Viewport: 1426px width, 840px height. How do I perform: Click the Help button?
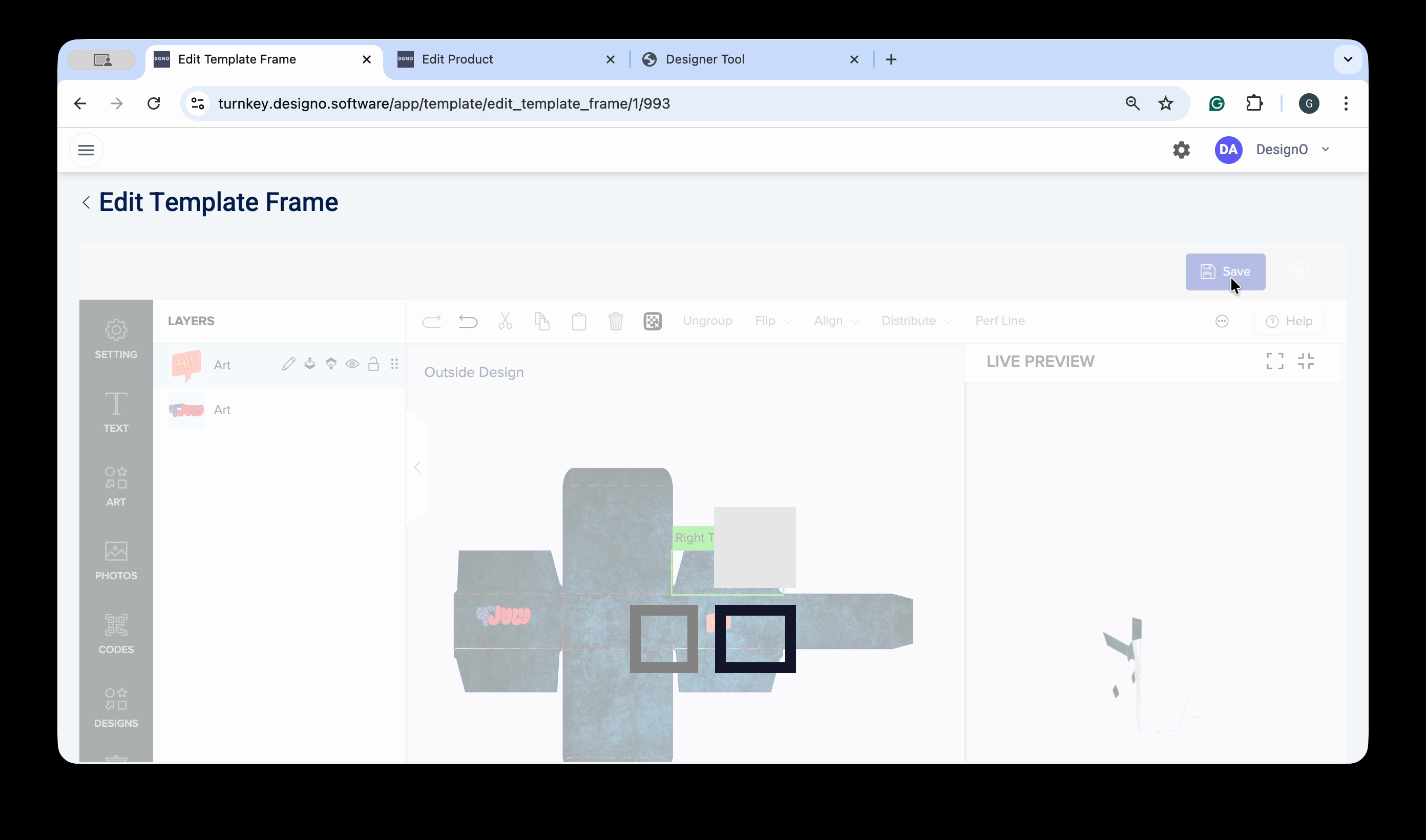[x=1289, y=322]
